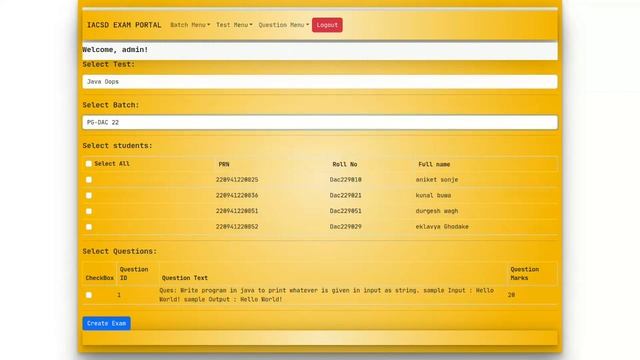Click the Welcome, admin! banner
The image size is (640, 360).
[x=320, y=50]
